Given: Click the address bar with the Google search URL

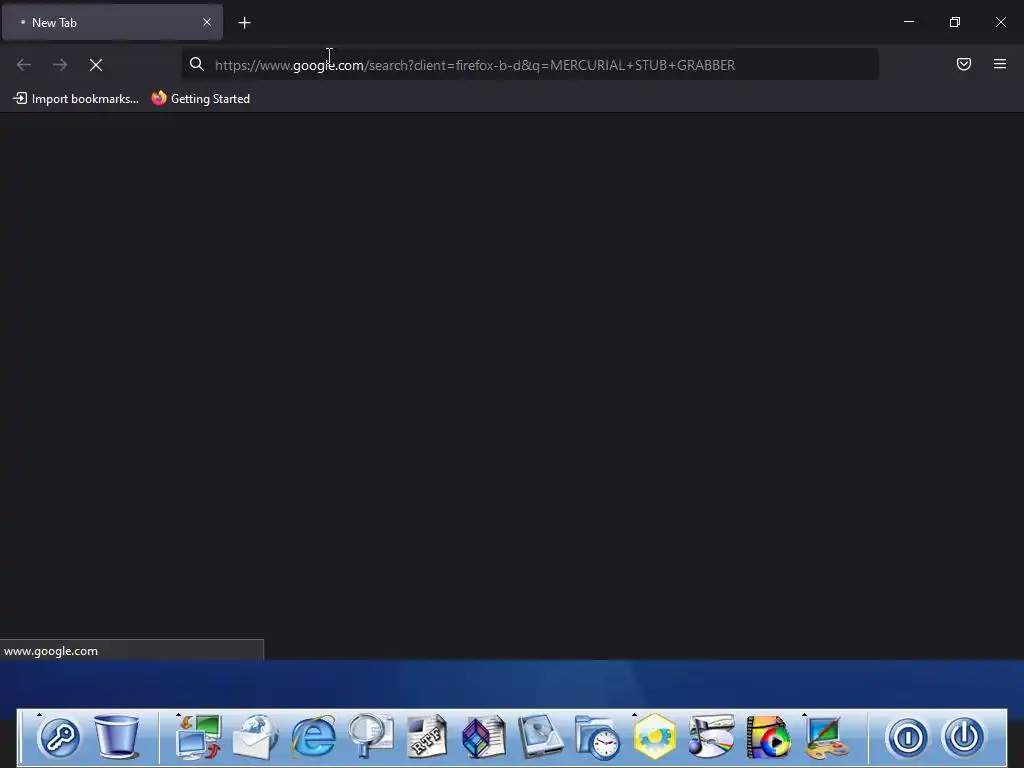Looking at the screenshot, I should tap(530, 65).
